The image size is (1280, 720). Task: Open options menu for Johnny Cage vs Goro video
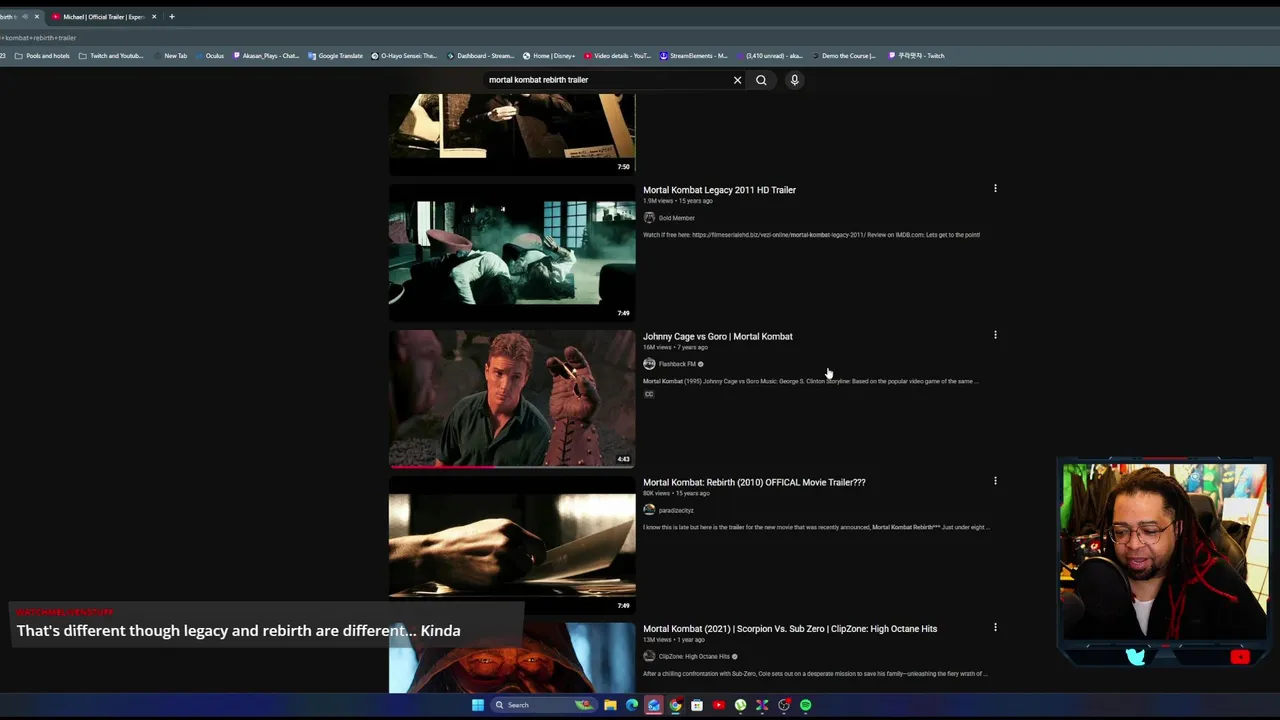pos(995,335)
